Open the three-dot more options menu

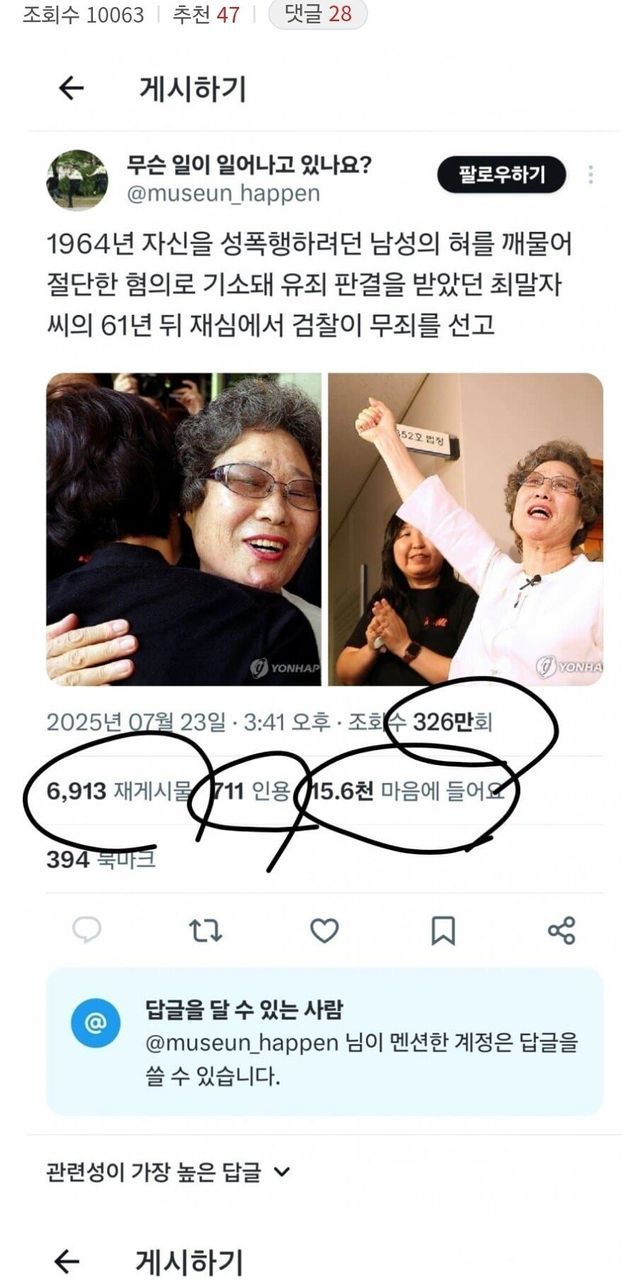(591, 175)
